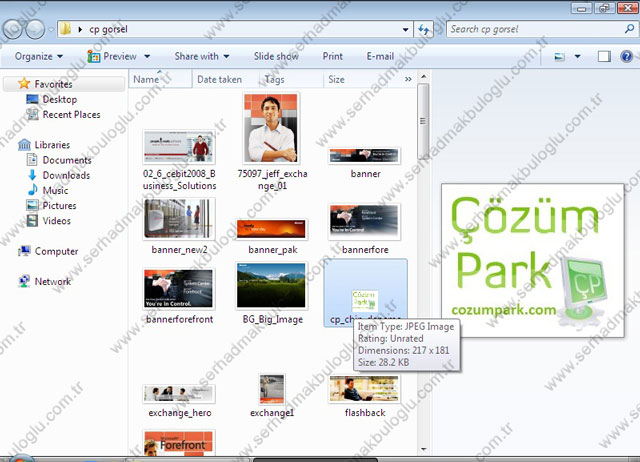Click the change view icon
This screenshot has height=462, width=640.
click(560, 56)
